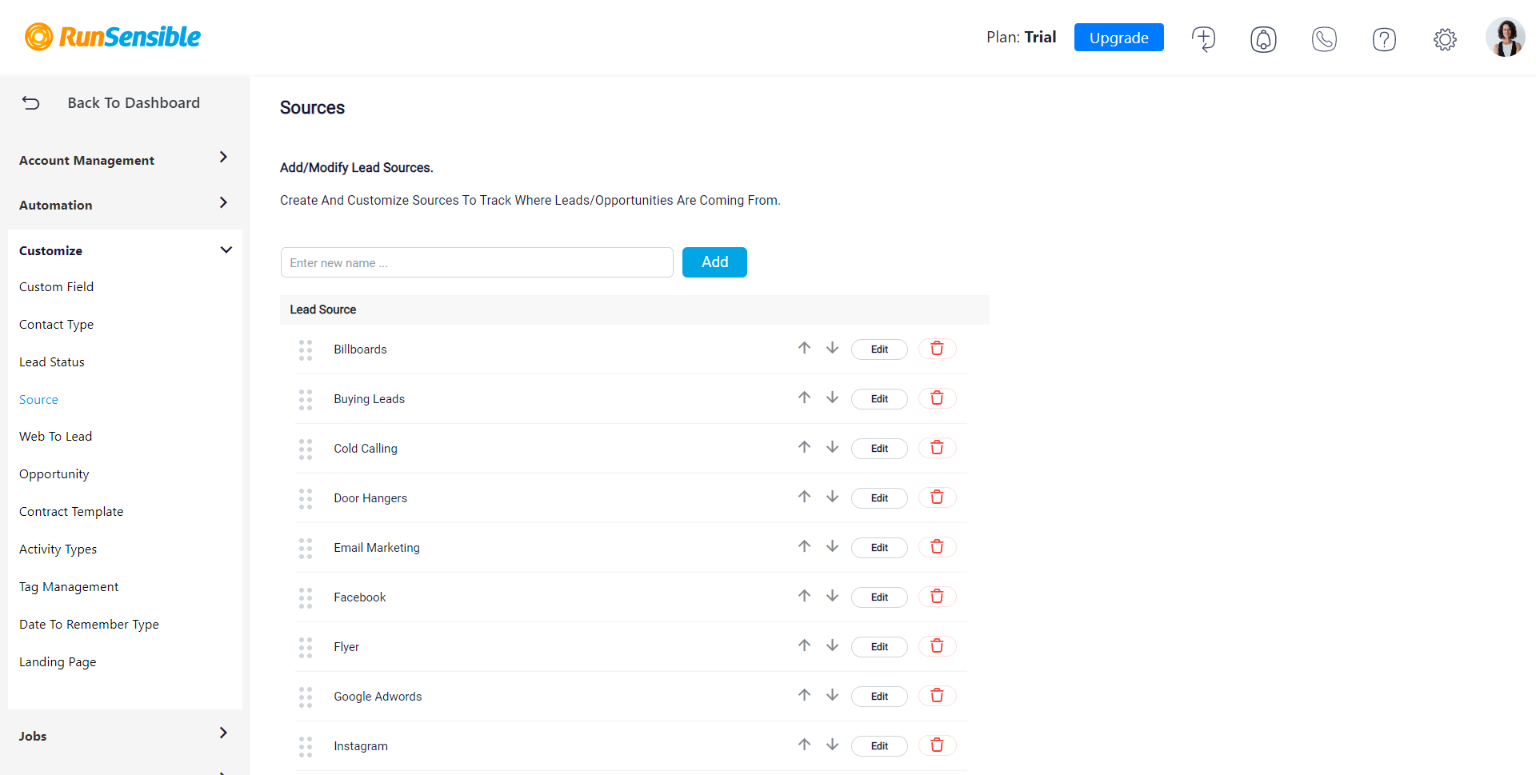Move Buying Leads up one position
The width and height of the screenshot is (1536, 775).
coord(804,397)
